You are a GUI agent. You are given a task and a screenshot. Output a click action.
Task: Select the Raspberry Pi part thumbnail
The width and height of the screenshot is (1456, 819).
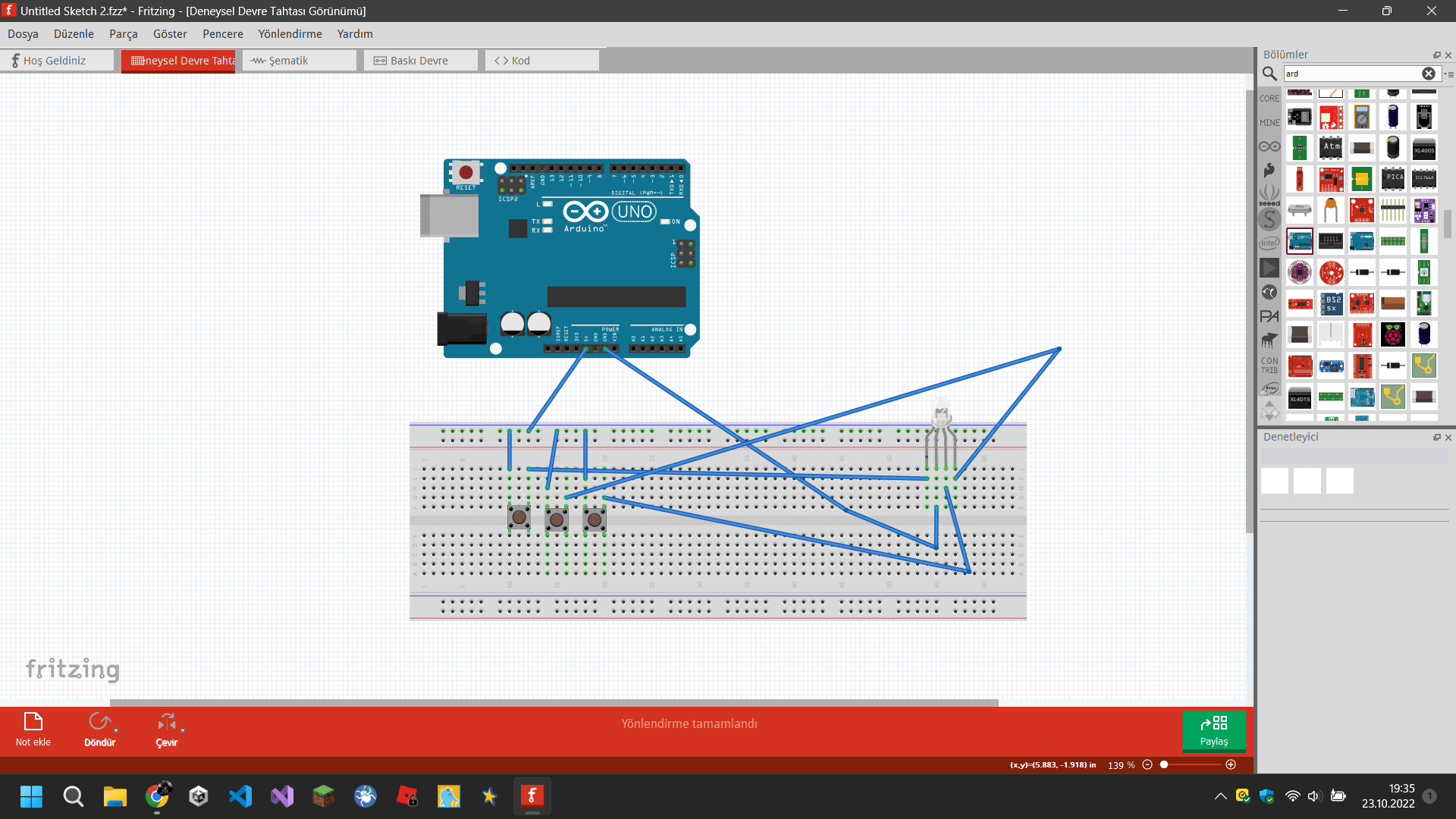[1393, 334]
